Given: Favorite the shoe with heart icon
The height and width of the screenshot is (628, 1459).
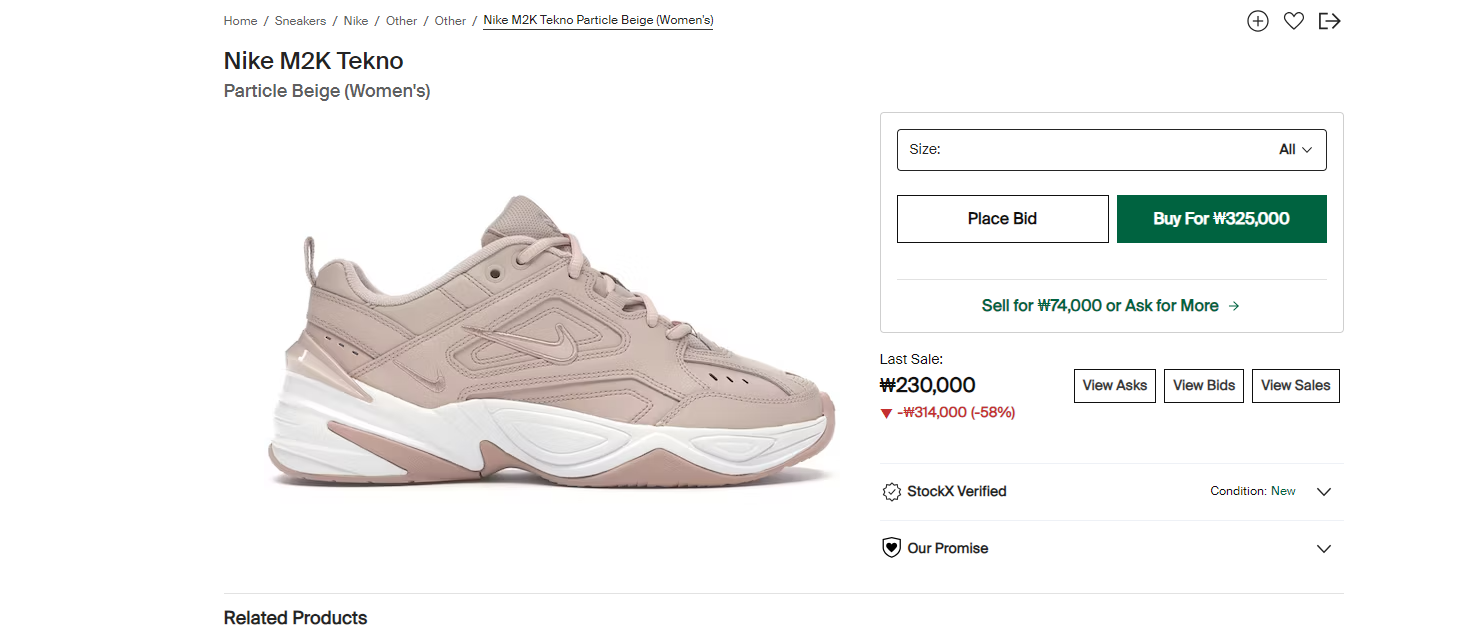Looking at the screenshot, I should point(1293,21).
